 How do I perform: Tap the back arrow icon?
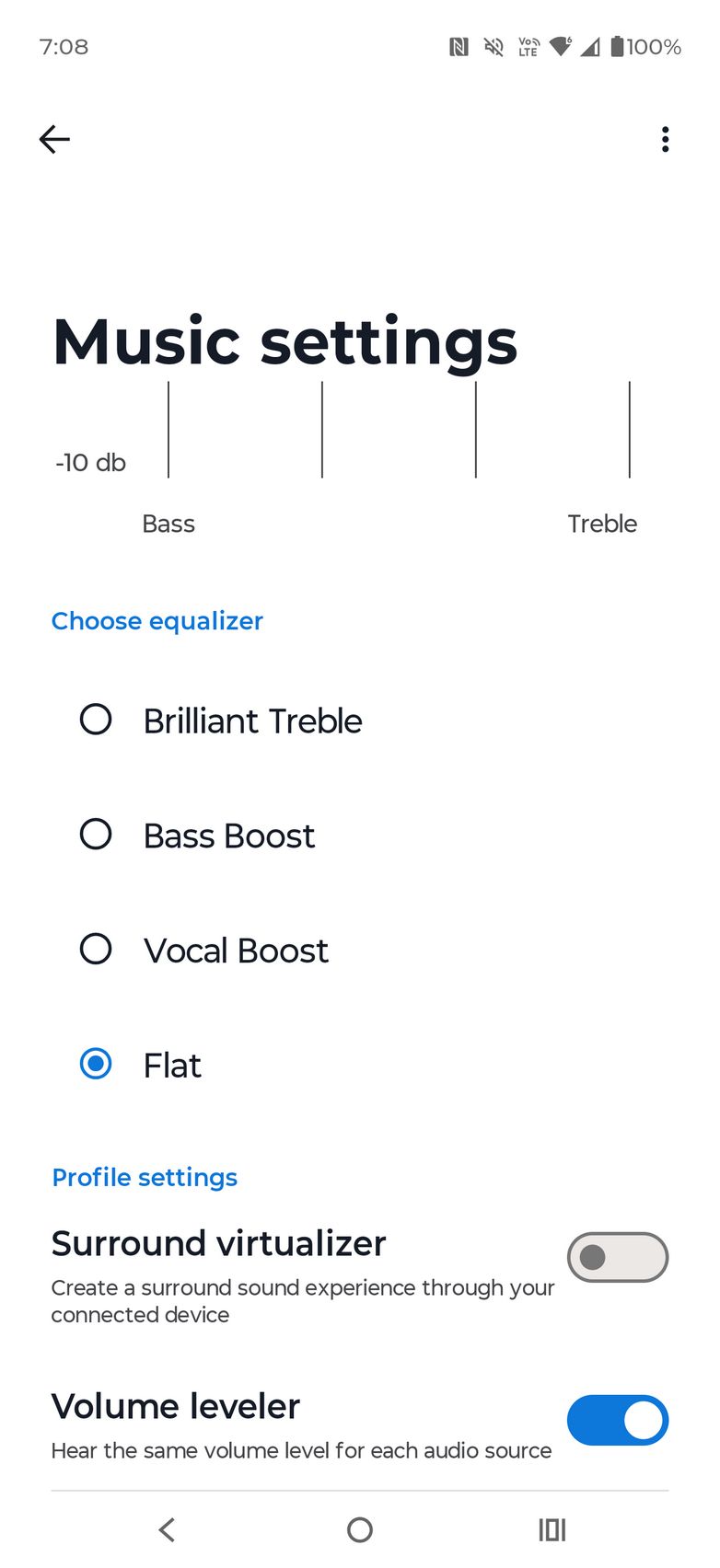[x=55, y=140]
